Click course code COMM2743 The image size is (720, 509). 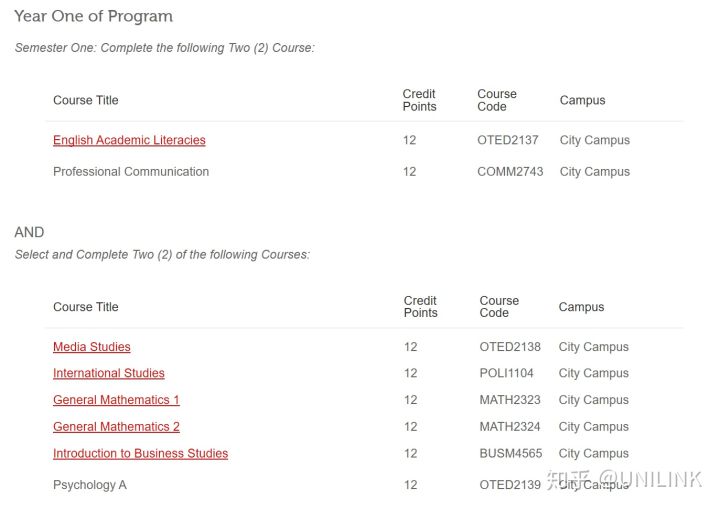click(510, 171)
